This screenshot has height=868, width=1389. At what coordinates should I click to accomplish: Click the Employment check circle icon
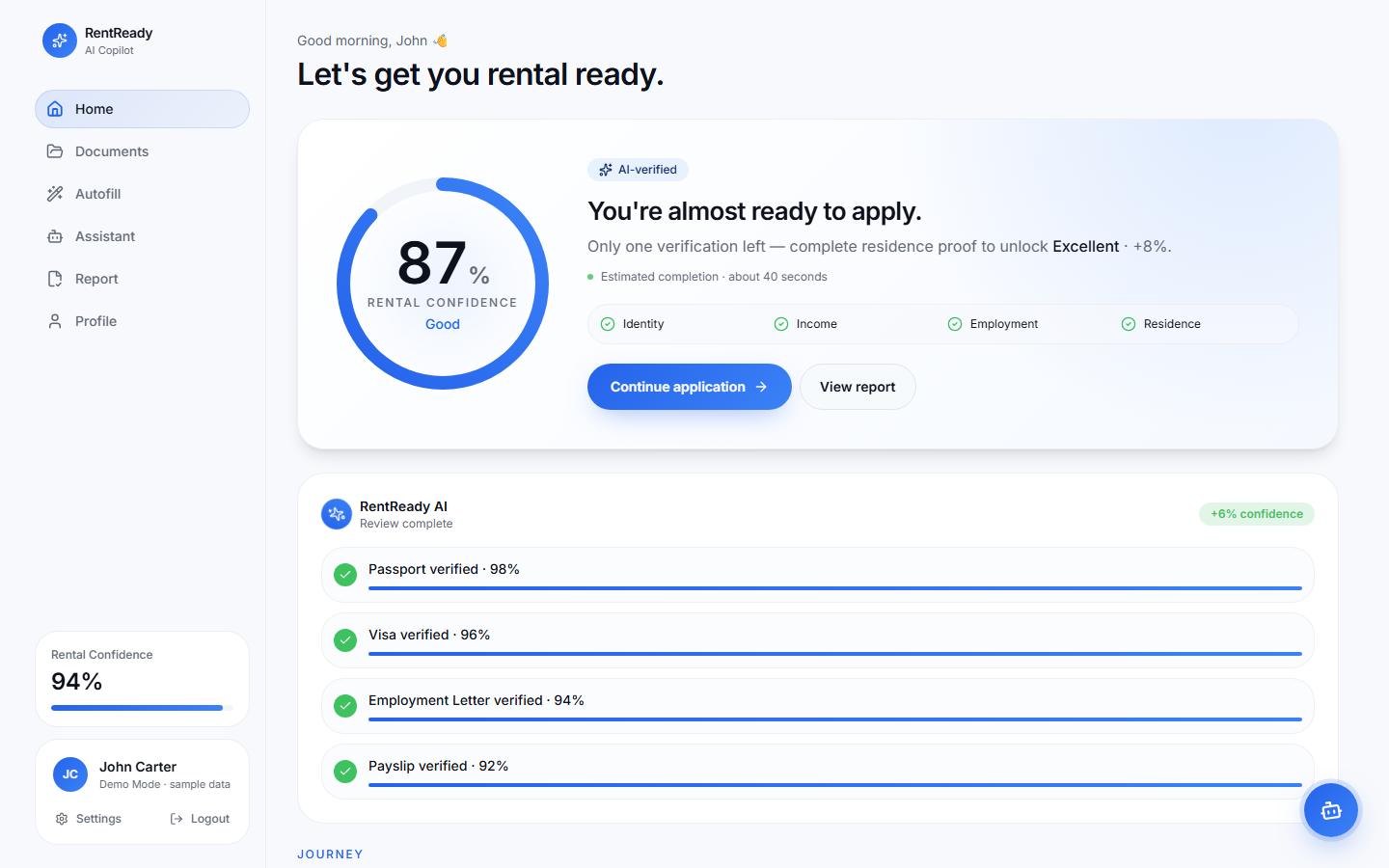(955, 324)
